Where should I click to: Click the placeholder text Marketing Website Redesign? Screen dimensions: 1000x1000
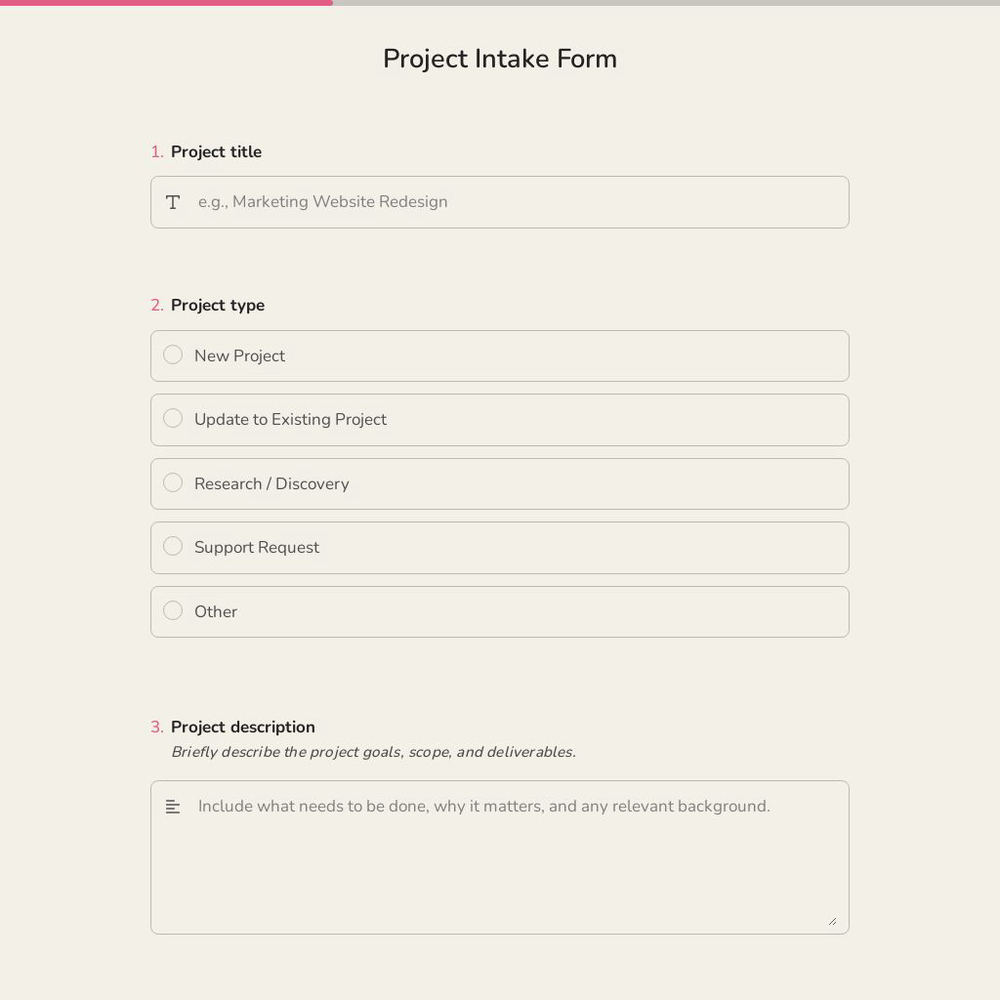(x=322, y=202)
